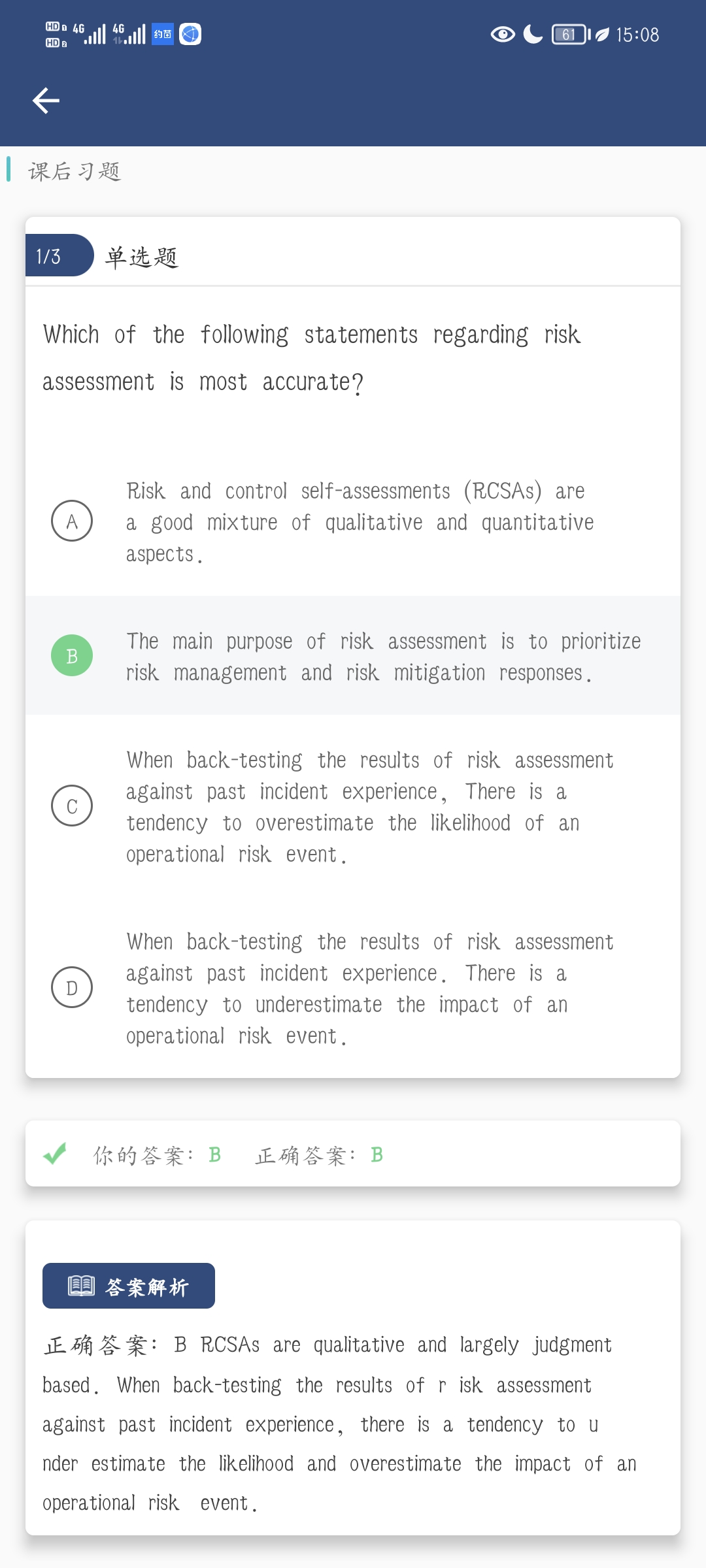This screenshot has width=706, height=1568.
Task: Tap option A RCSAs statement text
Action: click(x=360, y=522)
